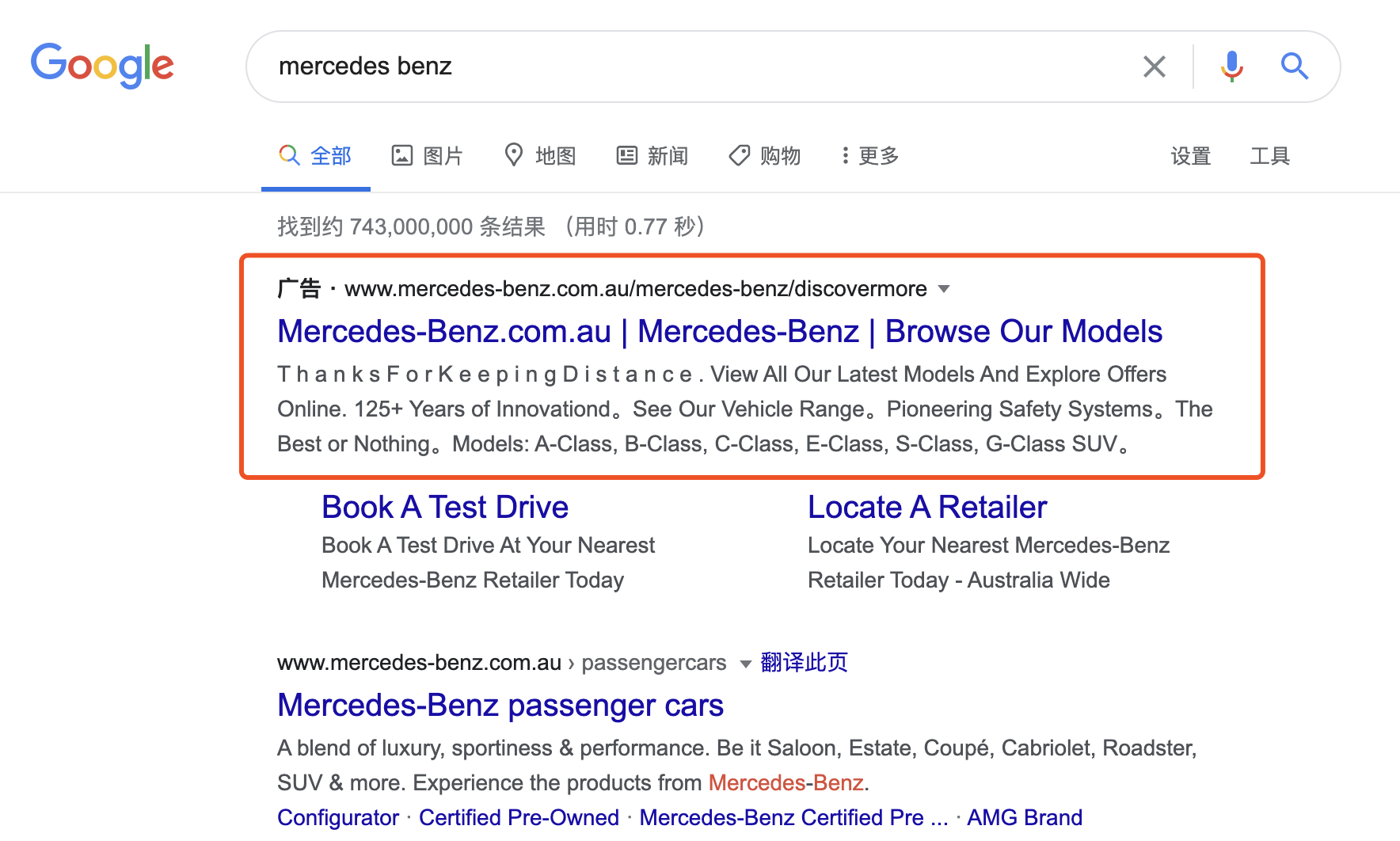Click the 找到约 743,000,000 条结果 stats text
This screenshot has width=1400, height=841.
click(411, 226)
